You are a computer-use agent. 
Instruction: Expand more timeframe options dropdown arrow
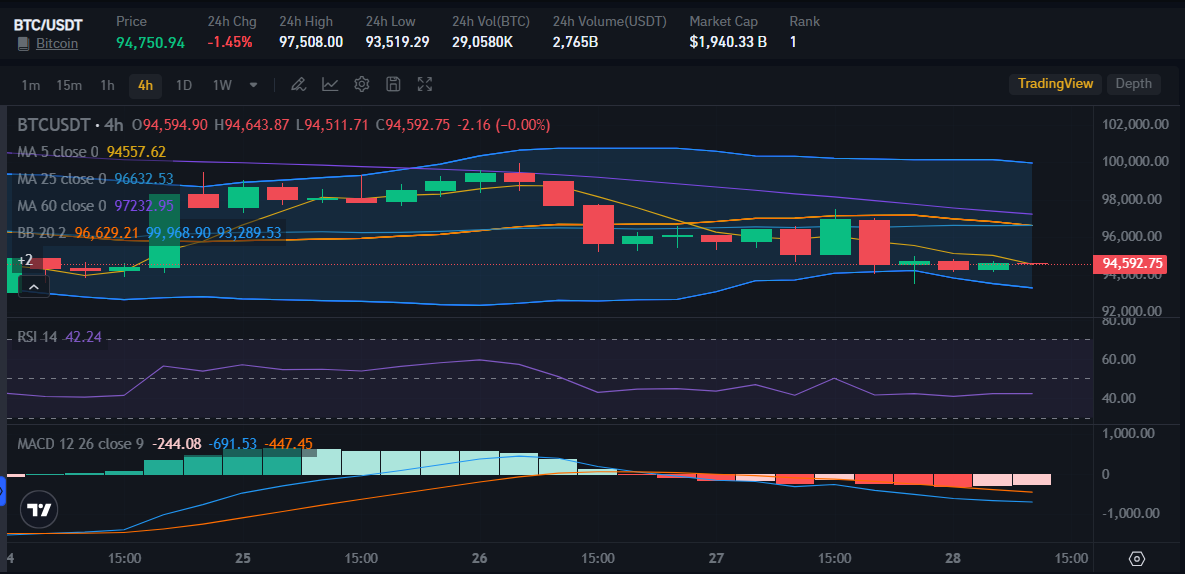(253, 85)
